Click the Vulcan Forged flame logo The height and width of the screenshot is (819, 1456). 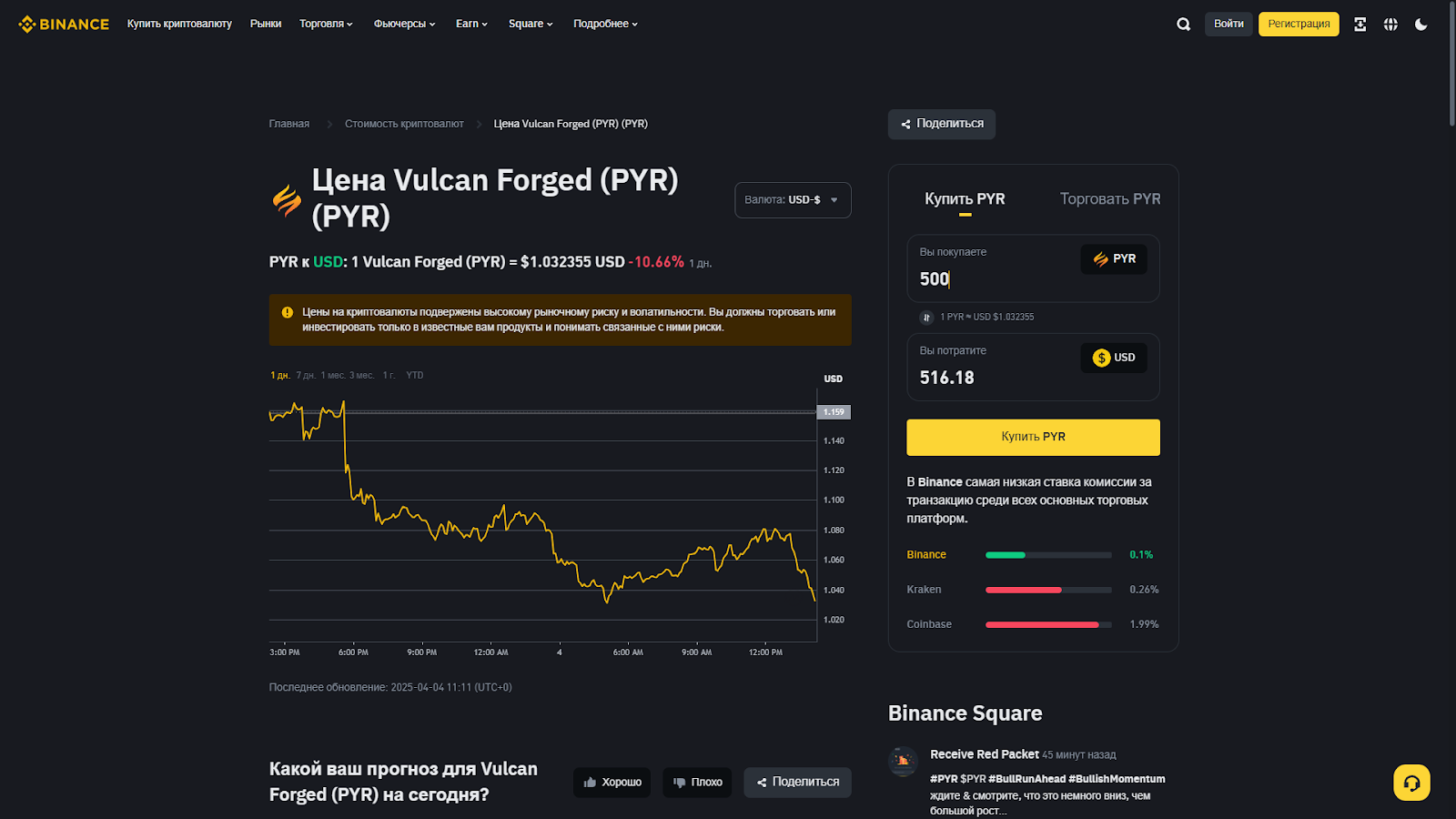point(287,199)
